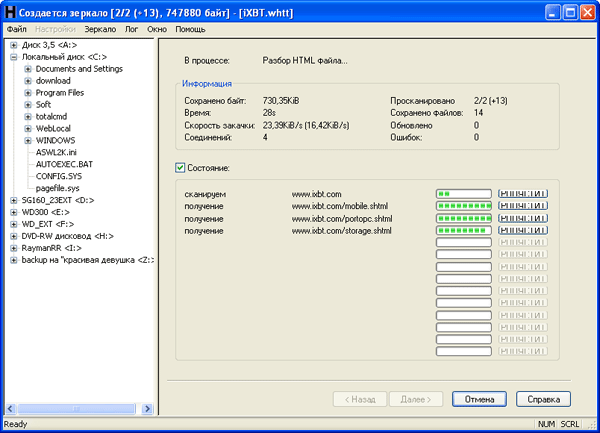Viewport: 600px width, 433px height.
Task: Select the WD300 <E:> drive label
Action: coord(46,212)
